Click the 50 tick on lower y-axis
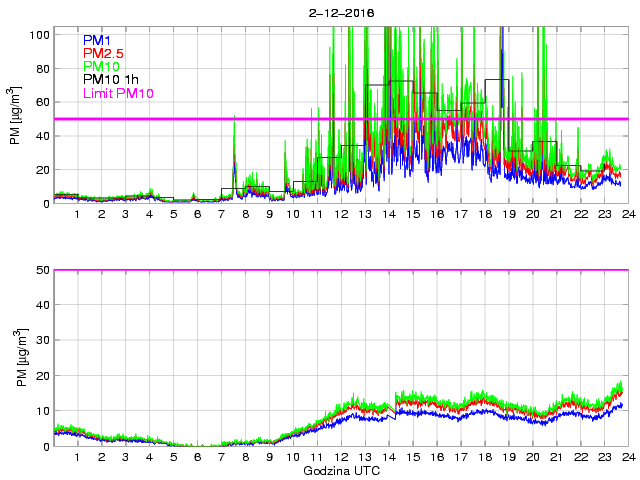The width and height of the screenshot is (640, 480). click(x=41, y=270)
